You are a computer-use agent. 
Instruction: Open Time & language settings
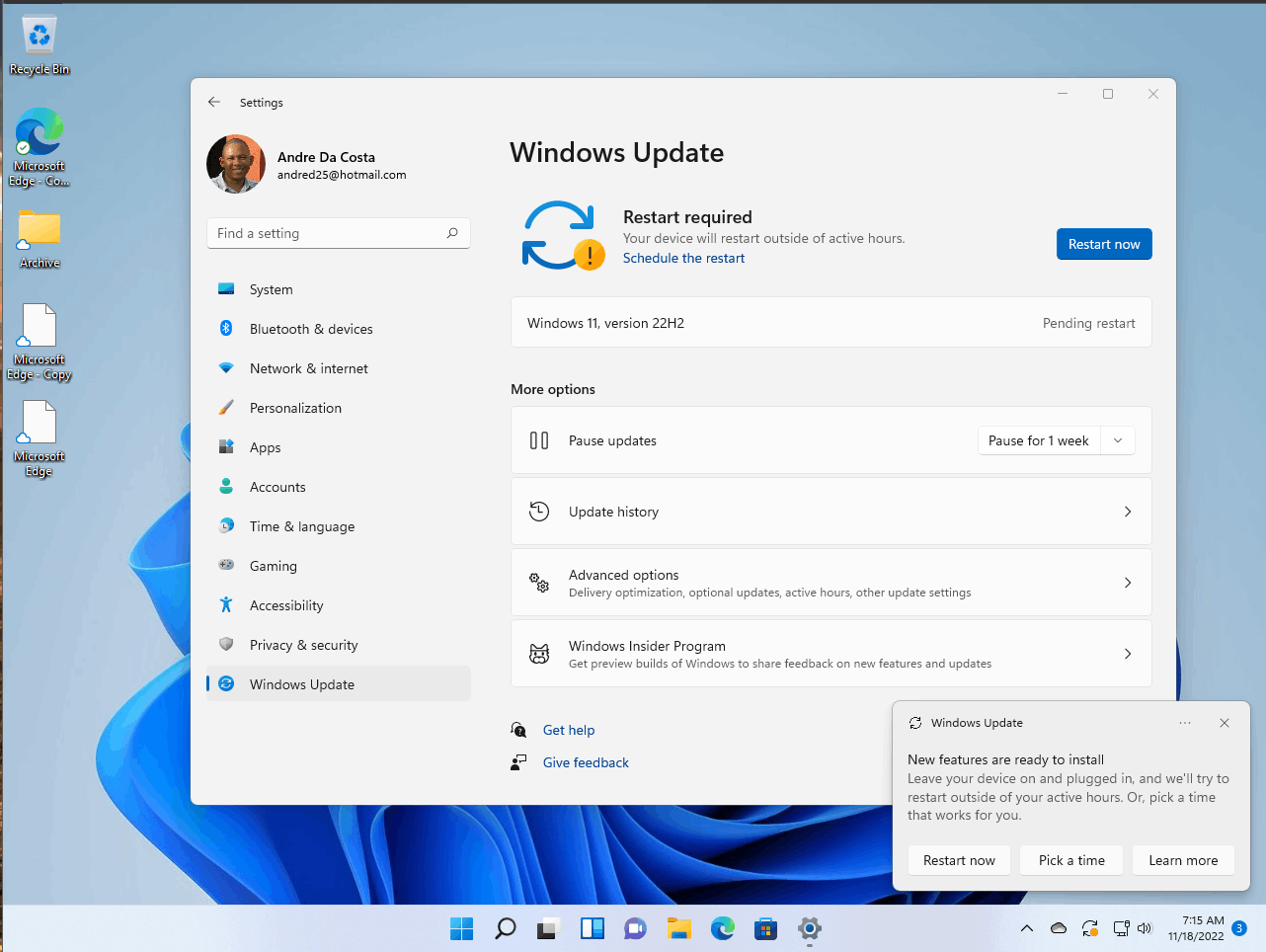[x=339, y=526]
